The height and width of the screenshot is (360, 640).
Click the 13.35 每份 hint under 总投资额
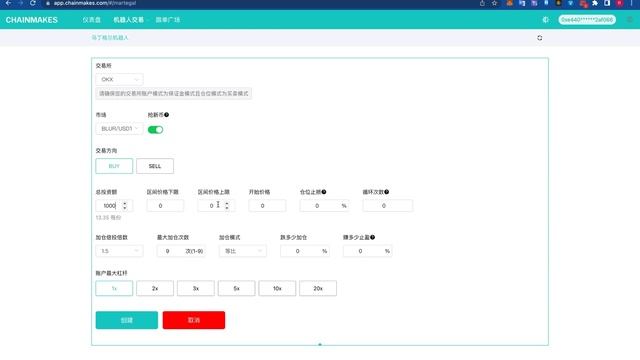(108, 218)
